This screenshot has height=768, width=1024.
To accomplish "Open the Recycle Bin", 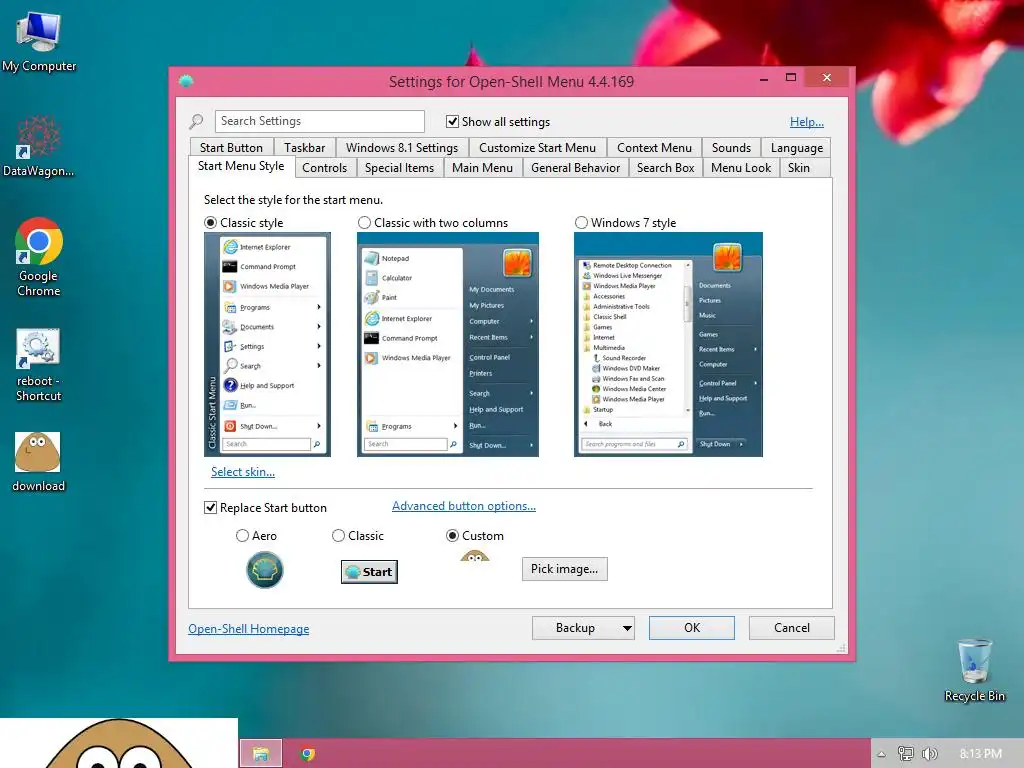I will tap(974, 671).
